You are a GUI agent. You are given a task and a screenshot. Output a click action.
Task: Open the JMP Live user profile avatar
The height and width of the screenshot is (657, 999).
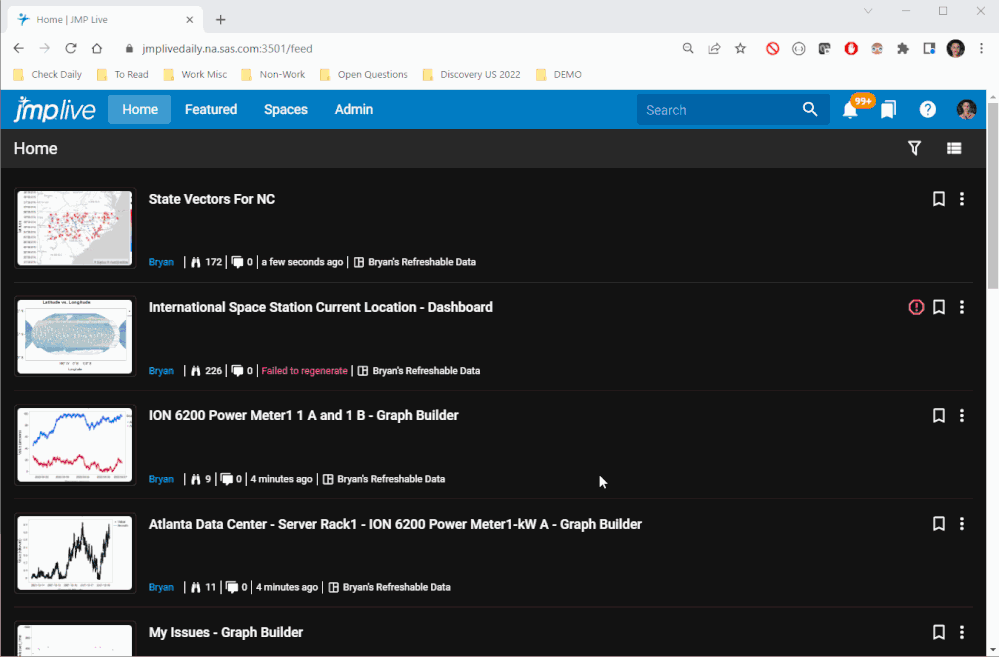(x=967, y=110)
